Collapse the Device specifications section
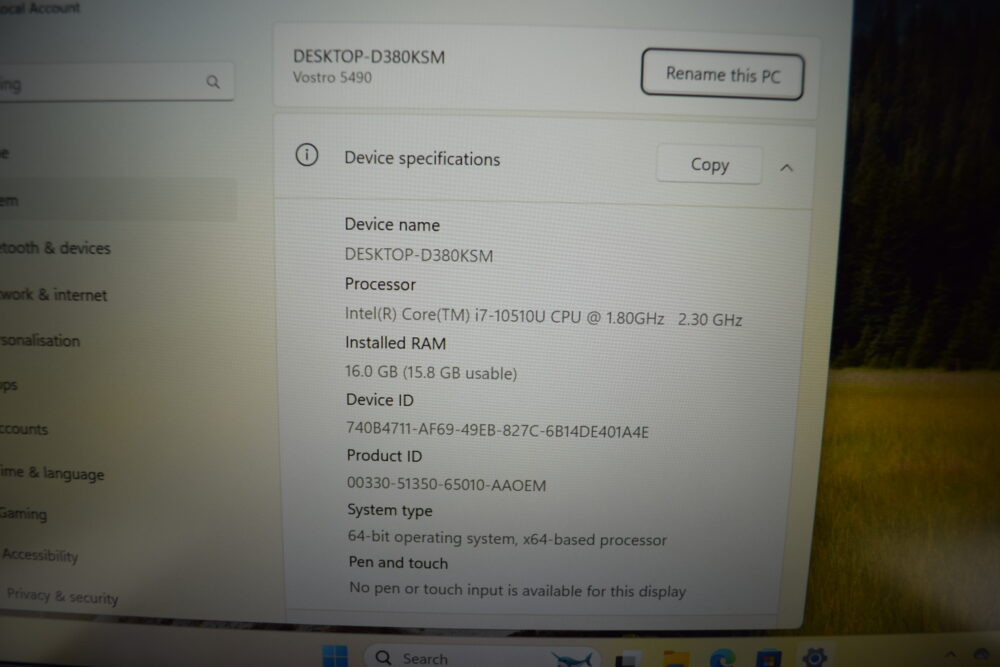 (x=786, y=168)
